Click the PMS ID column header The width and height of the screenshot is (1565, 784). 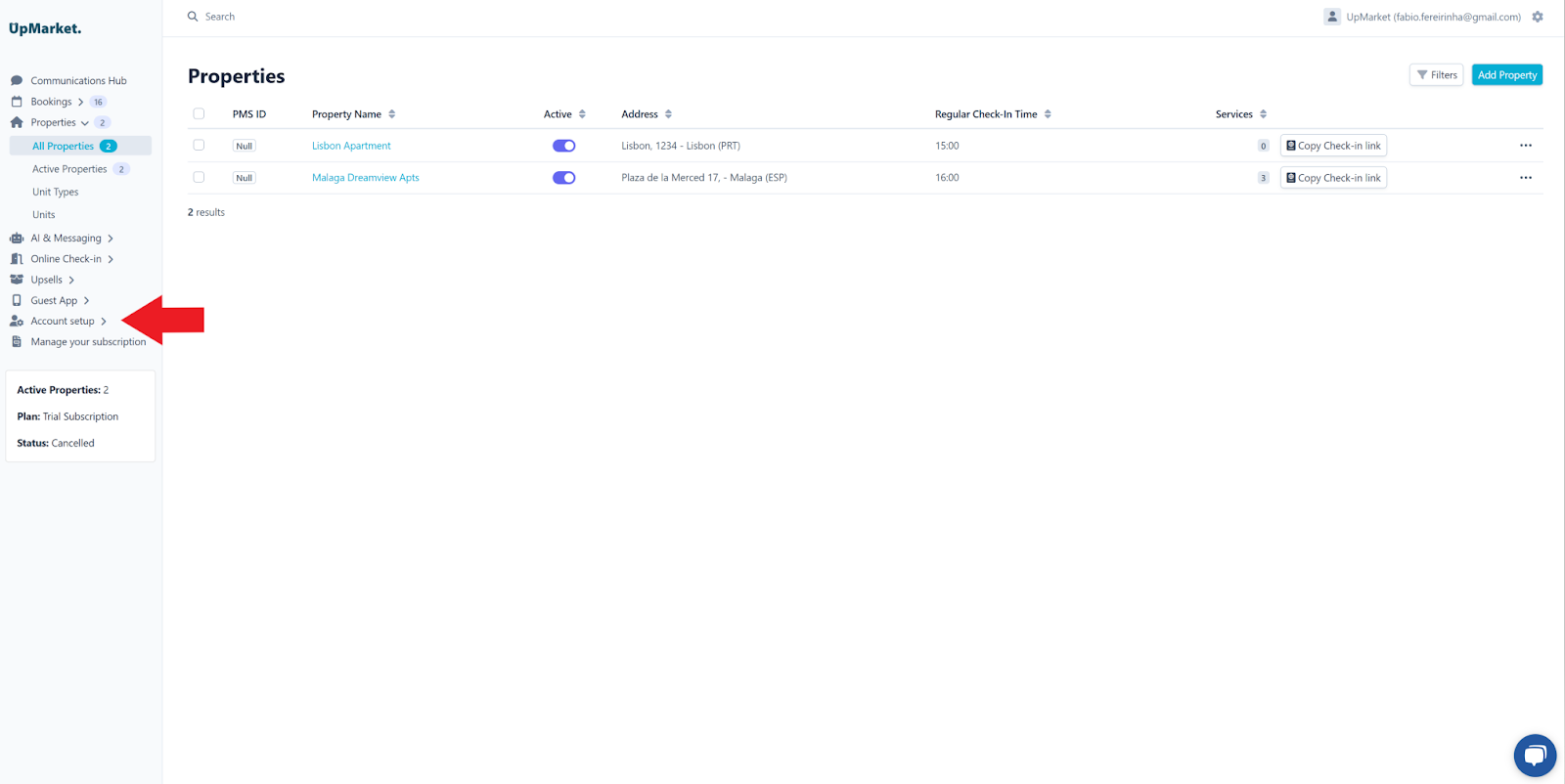[x=249, y=114]
